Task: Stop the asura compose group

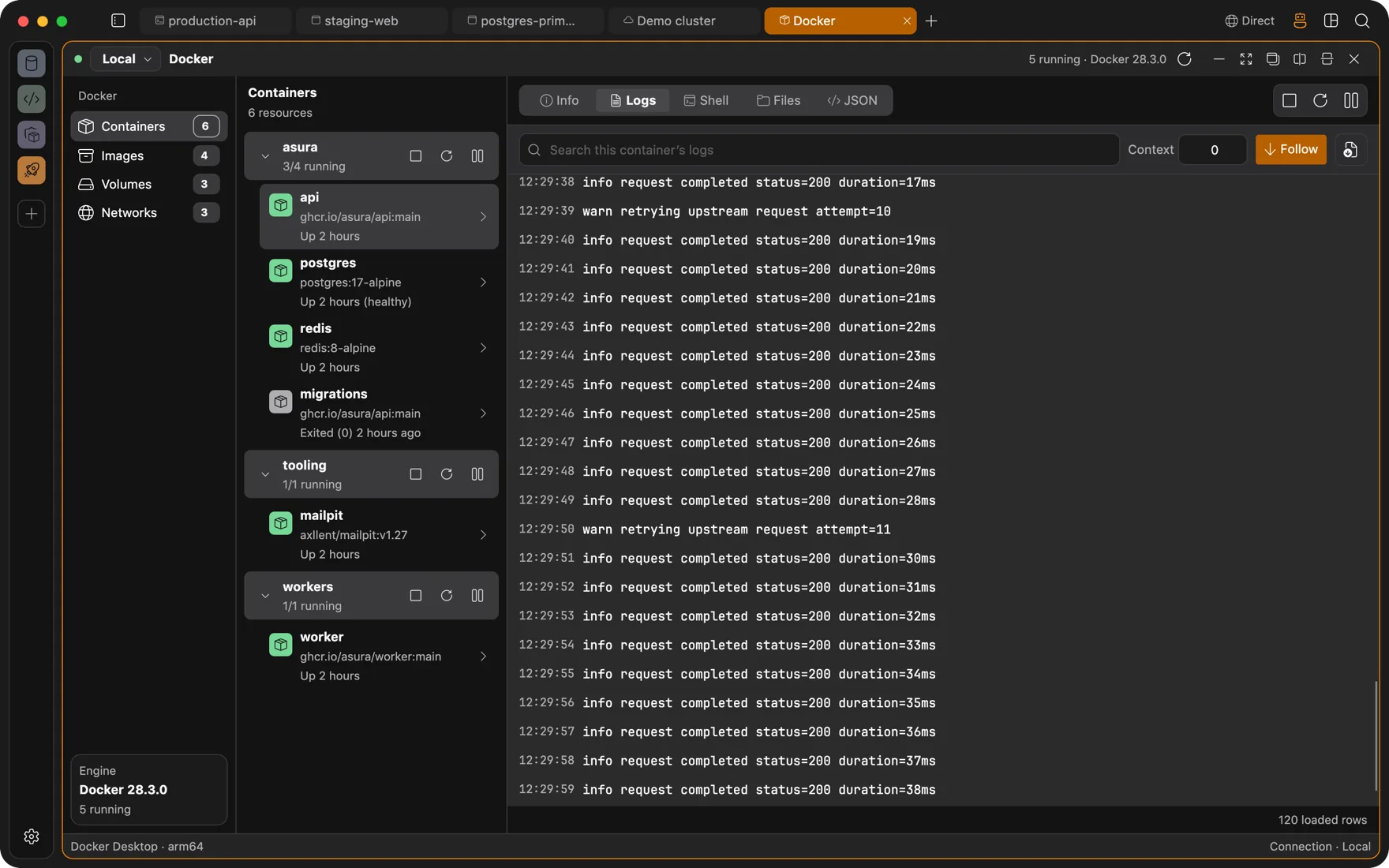Action: pyautogui.click(x=415, y=156)
